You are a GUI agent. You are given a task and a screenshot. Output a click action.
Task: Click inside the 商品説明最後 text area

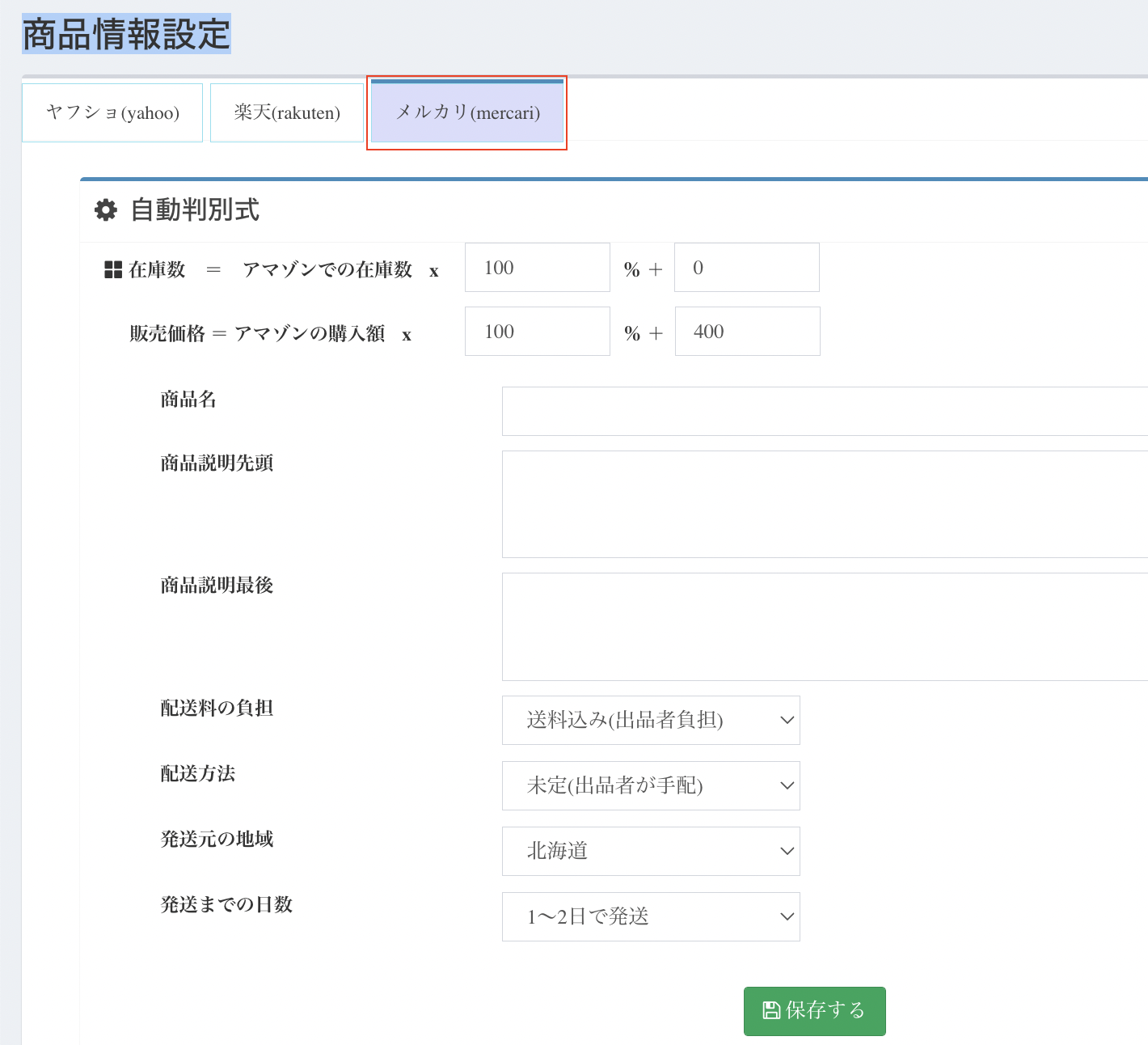coord(825,627)
